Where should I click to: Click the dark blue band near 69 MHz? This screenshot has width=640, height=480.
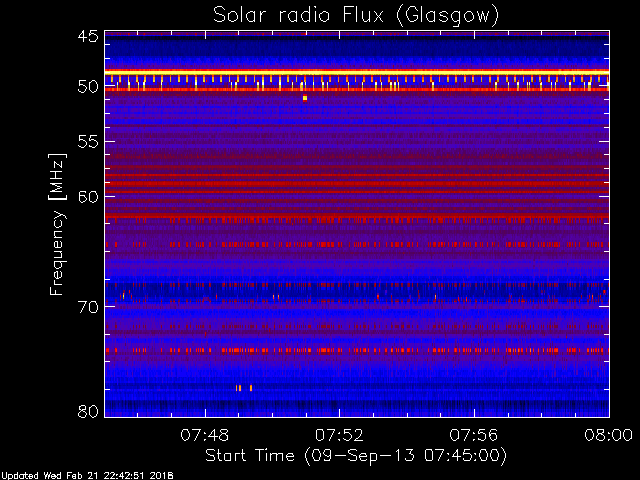[x=357, y=292]
